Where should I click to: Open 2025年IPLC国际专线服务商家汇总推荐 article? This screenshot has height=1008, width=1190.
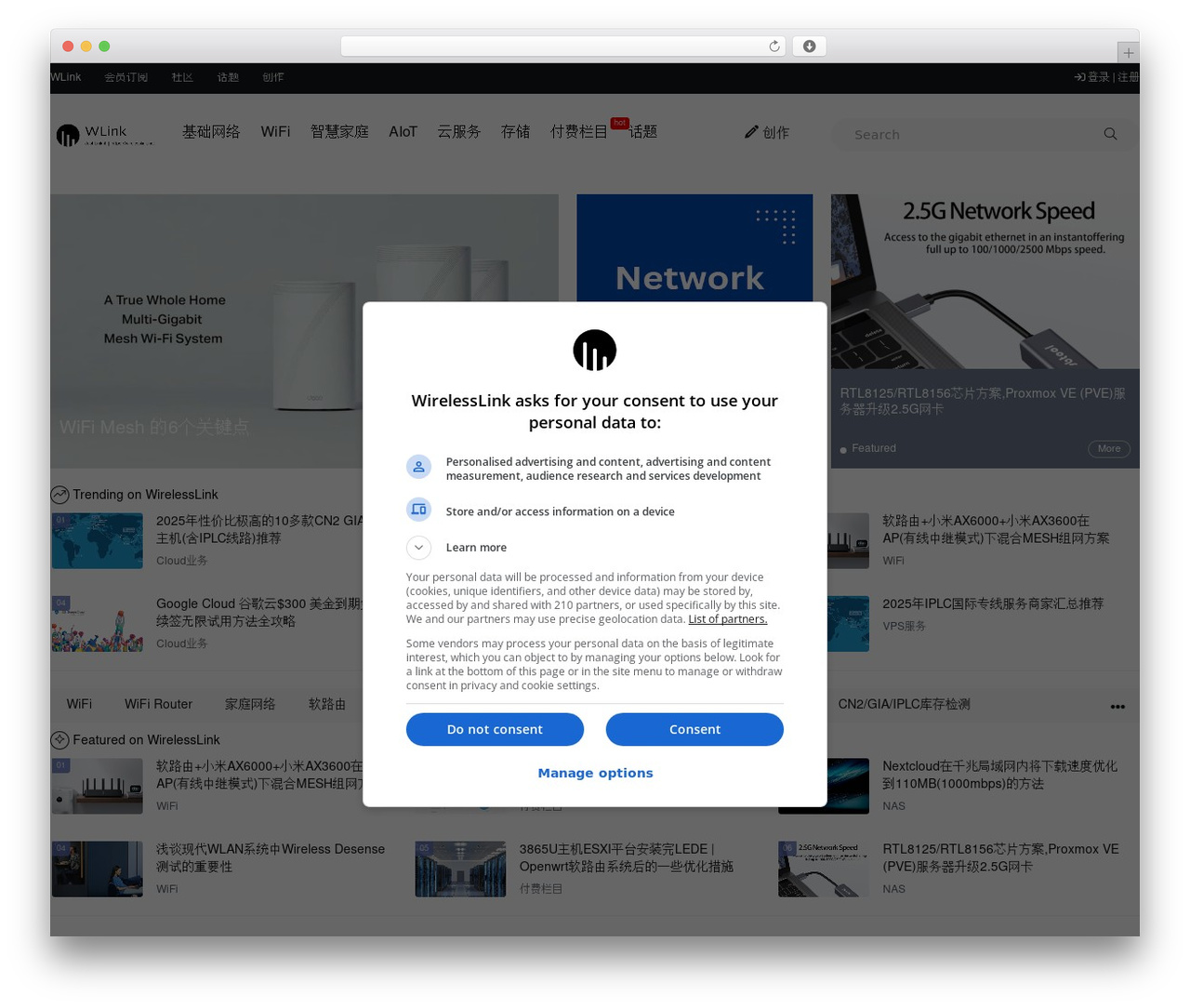point(993,604)
